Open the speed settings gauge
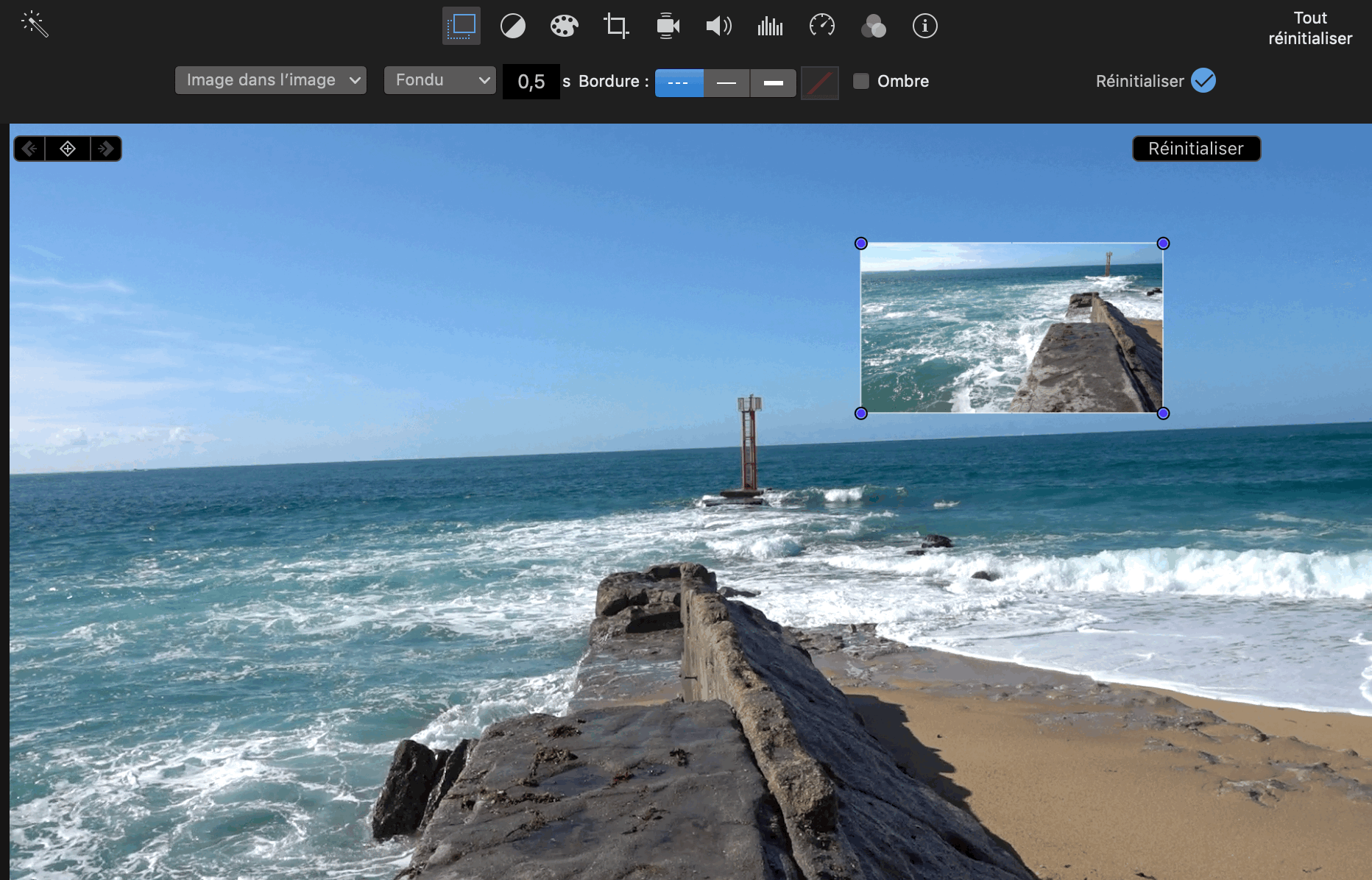The height and width of the screenshot is (880, 1372). tap(821, 26)
